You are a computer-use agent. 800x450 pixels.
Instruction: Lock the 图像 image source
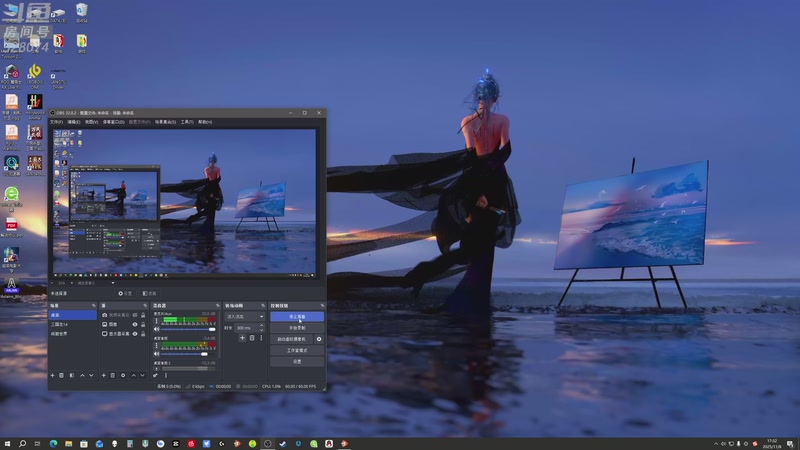click(x=143, y=324)
